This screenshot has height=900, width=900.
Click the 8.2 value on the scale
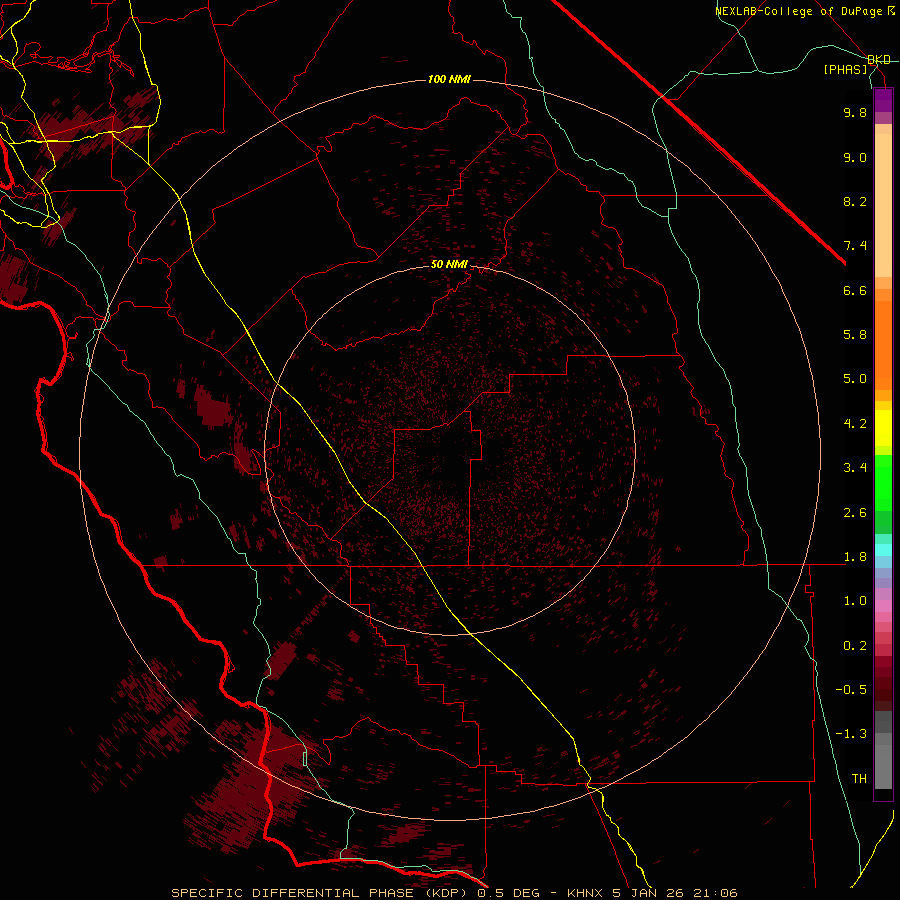pyautogui.click(x=855, y=201)
